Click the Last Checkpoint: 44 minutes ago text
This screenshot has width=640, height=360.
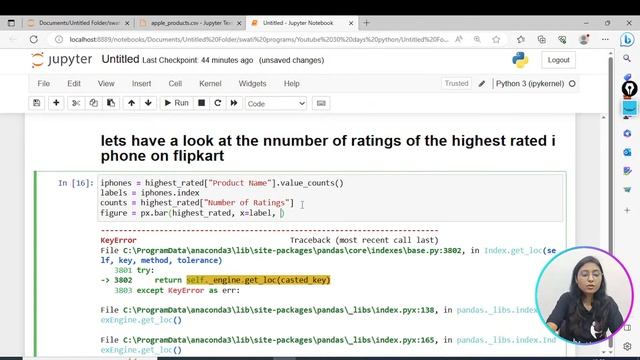click(198, 60)
